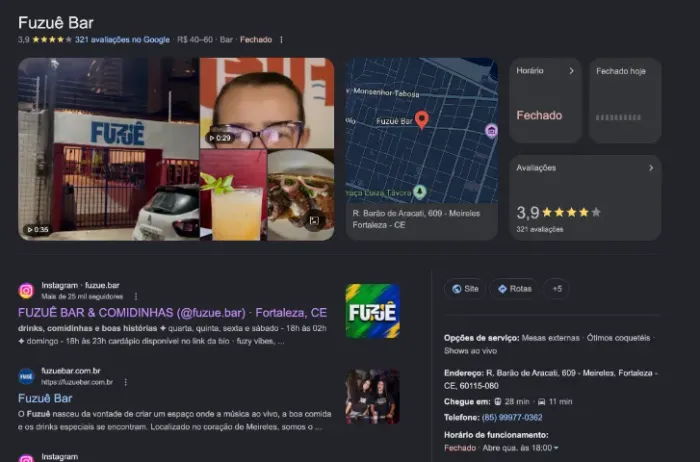Click 'Shows ao vivo' service option
The width and height of the screenshot is (700, 462).
(x=471, y=351)
